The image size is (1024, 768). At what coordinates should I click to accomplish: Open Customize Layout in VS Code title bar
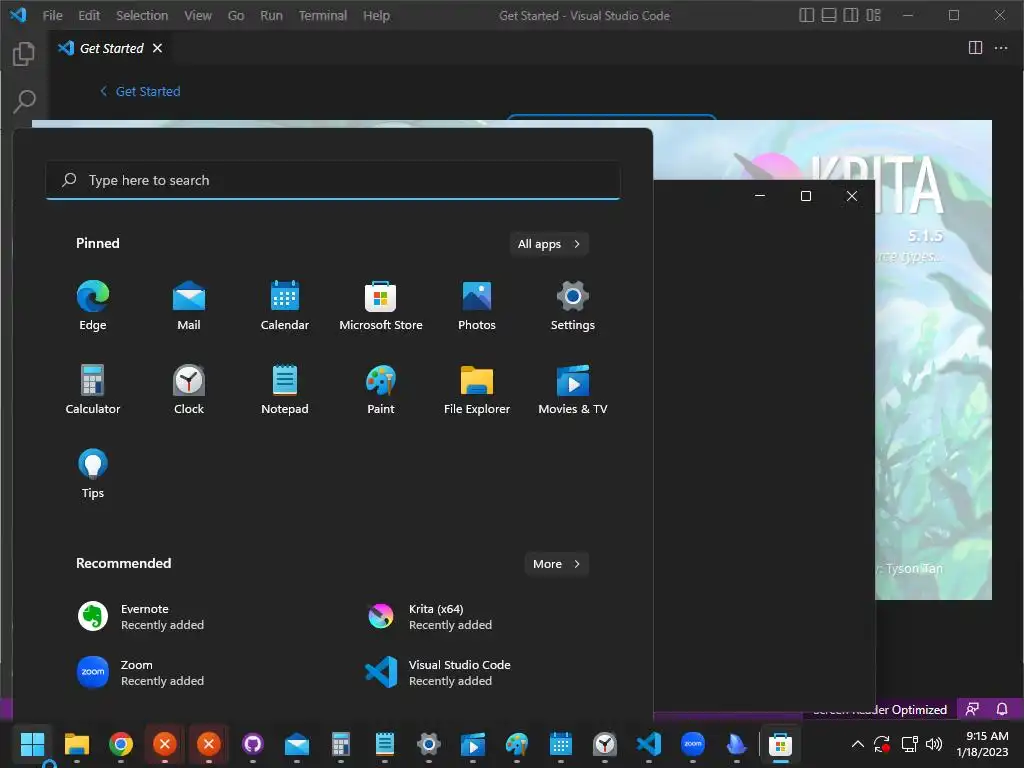[874, 15]
